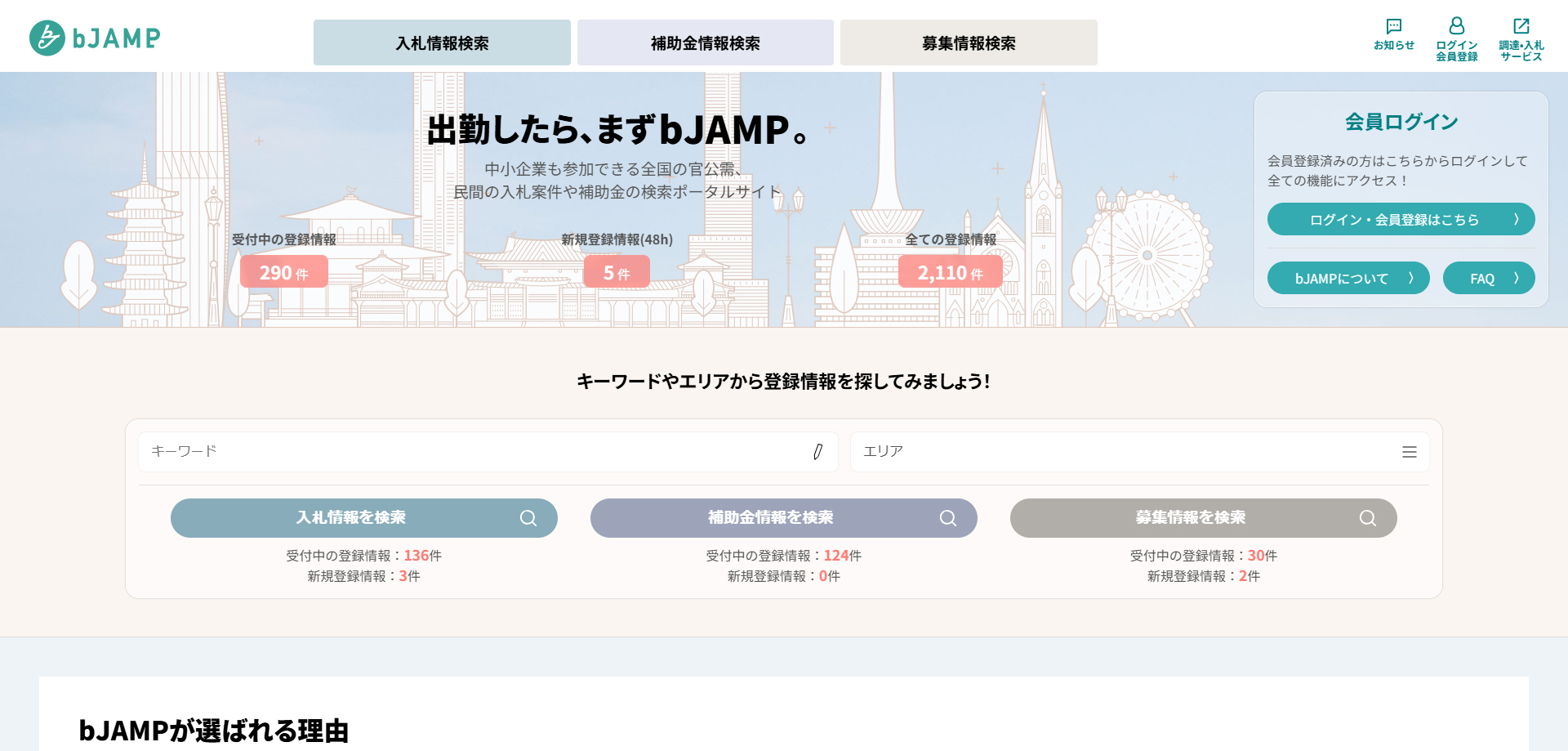Click 受付中の登録情報:30件 text
Screen dimensions: 1568x751
point(1204,556)
